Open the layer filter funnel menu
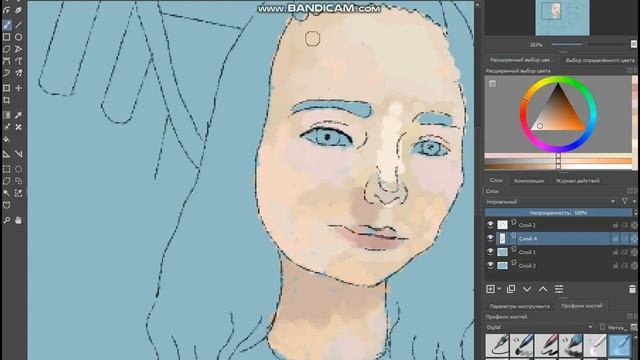Screen dimensions: 640x360 [x=625, y=201]
